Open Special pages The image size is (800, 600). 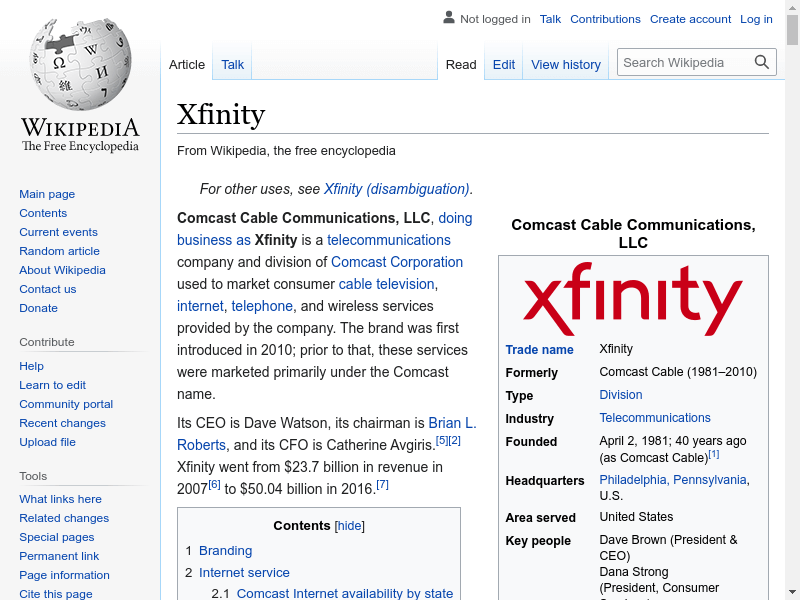pyautogui.click(x=57, y=537)
